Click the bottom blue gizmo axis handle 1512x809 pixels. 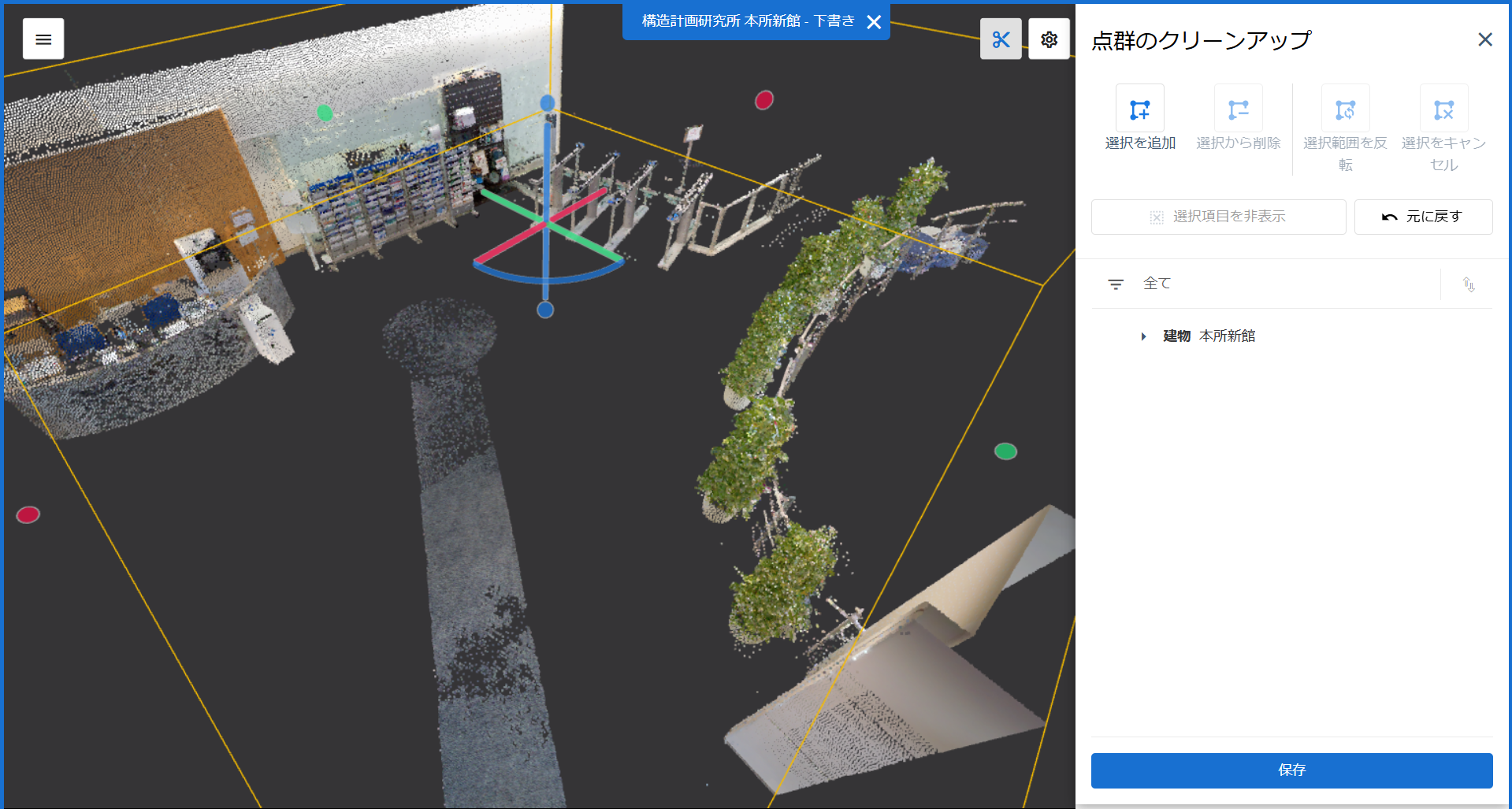point(545,310)
